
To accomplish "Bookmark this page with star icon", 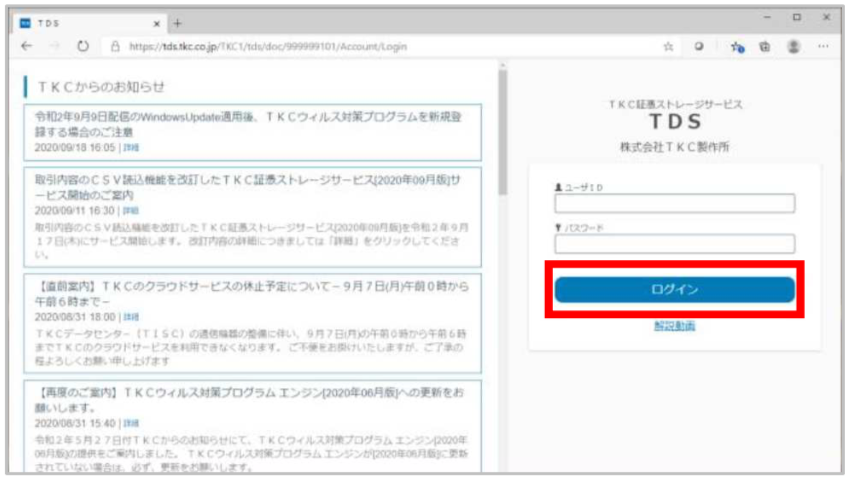I will pos(668,47).
